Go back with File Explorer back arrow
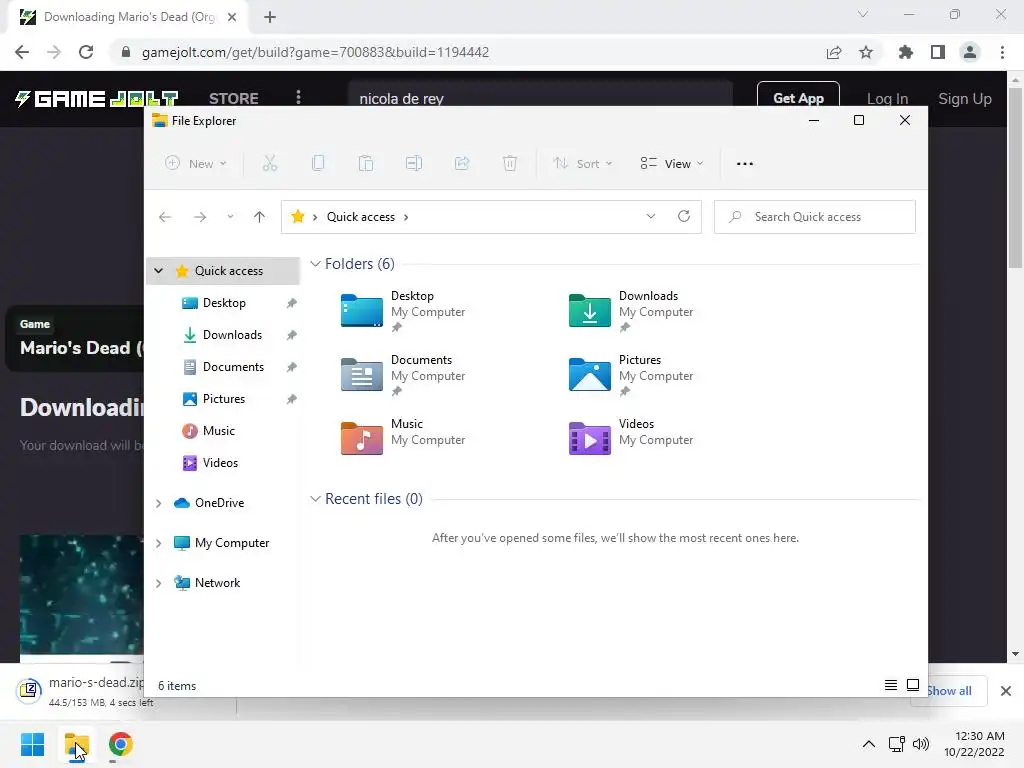This screenshot has width=1024, height=768. 165,217
